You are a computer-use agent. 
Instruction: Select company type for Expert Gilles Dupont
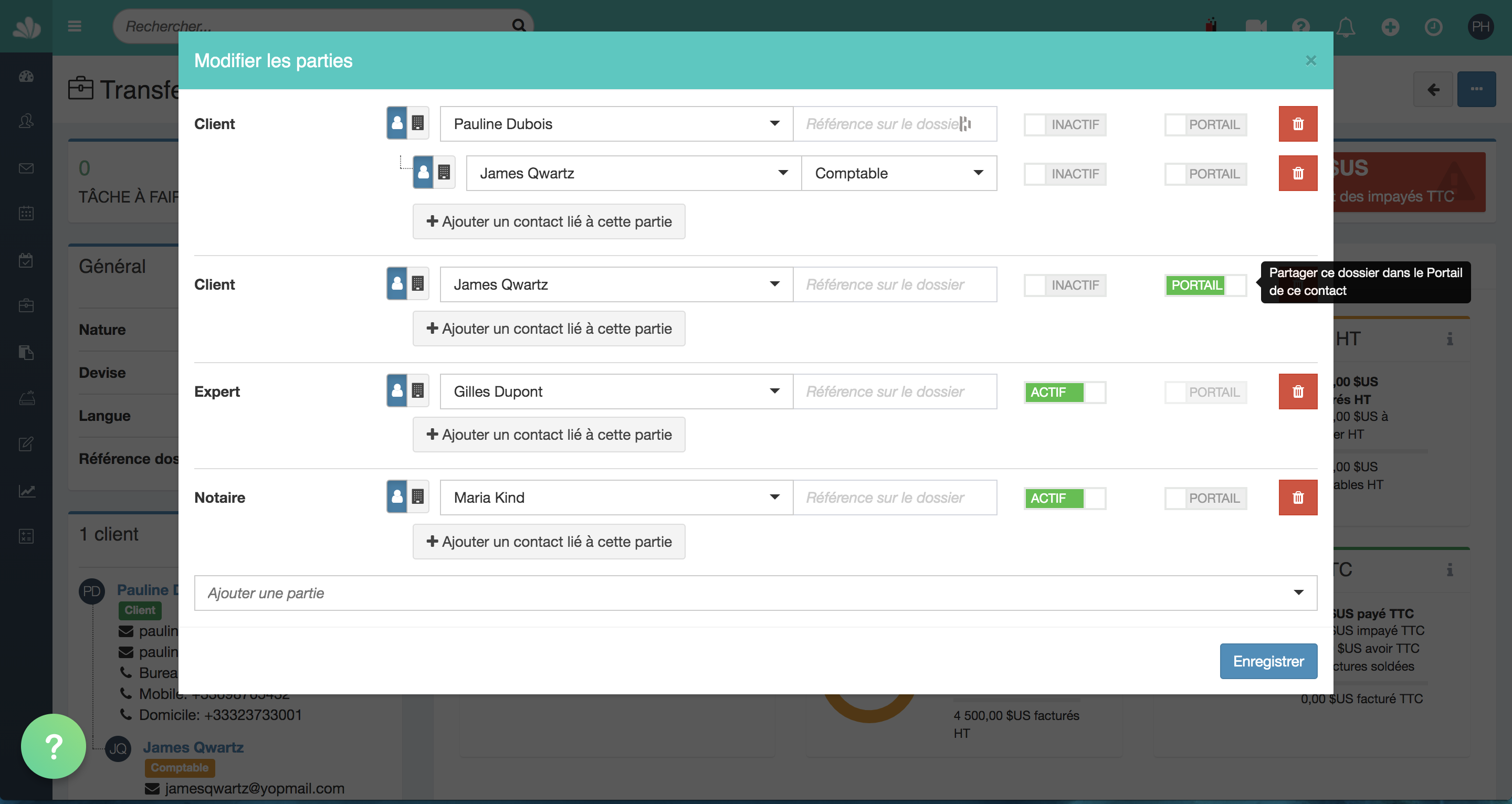418,391
